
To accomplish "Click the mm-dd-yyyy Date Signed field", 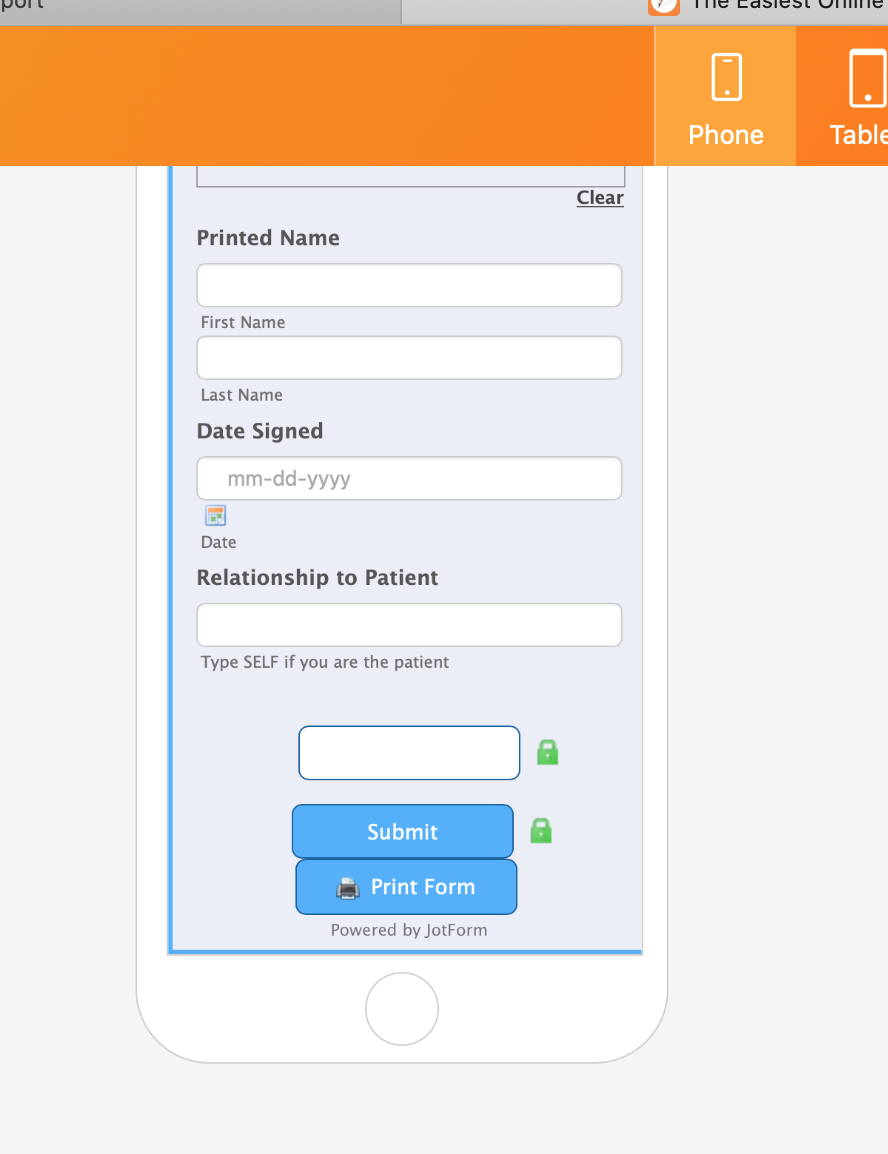I will tap(409, 479).
